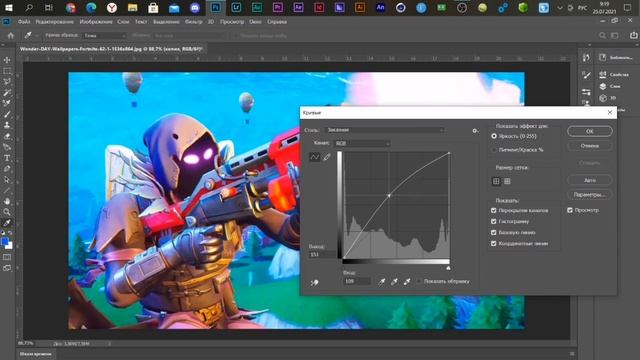
Task: Select the Pigment/Ink % radio option
Action: coord(494,150)
